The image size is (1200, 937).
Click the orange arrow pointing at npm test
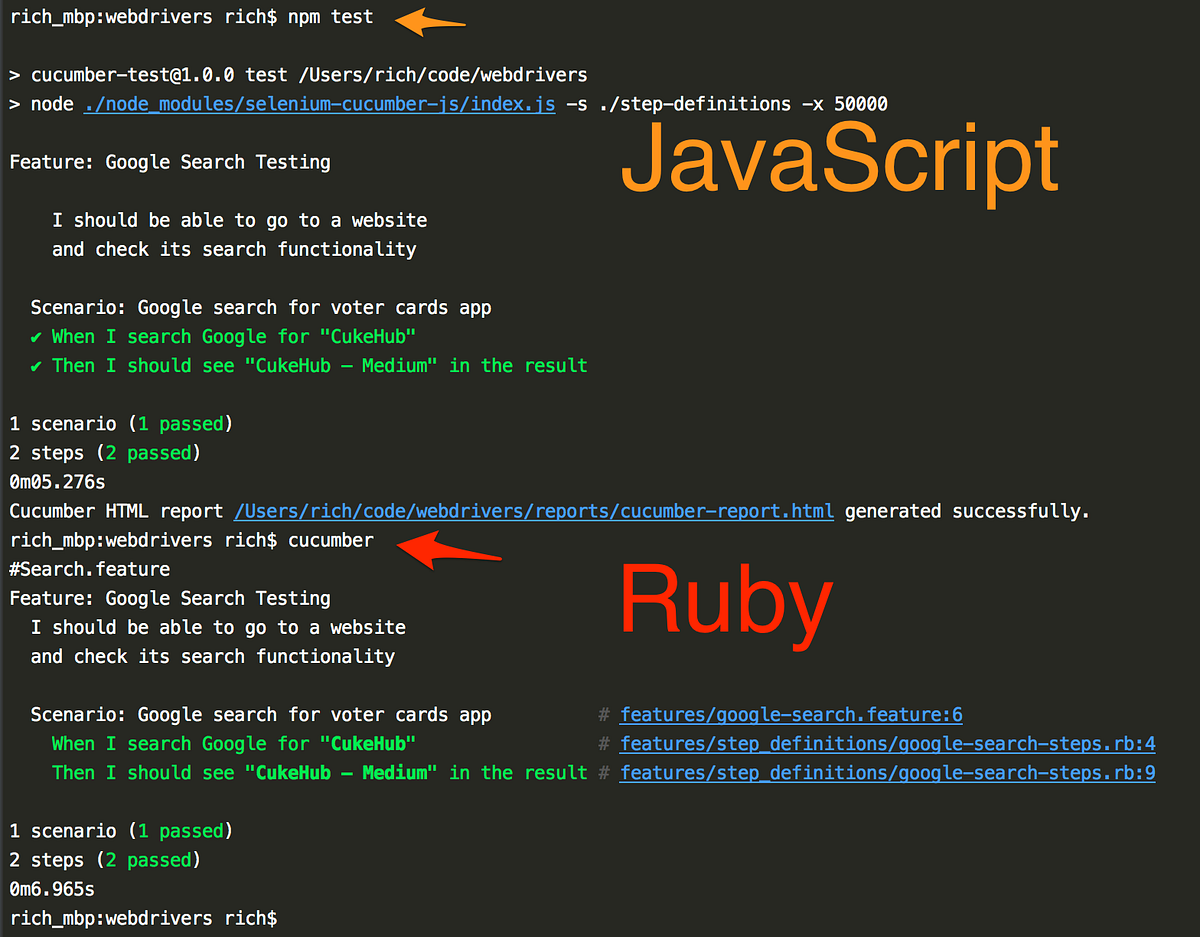(x=428, y=19)
